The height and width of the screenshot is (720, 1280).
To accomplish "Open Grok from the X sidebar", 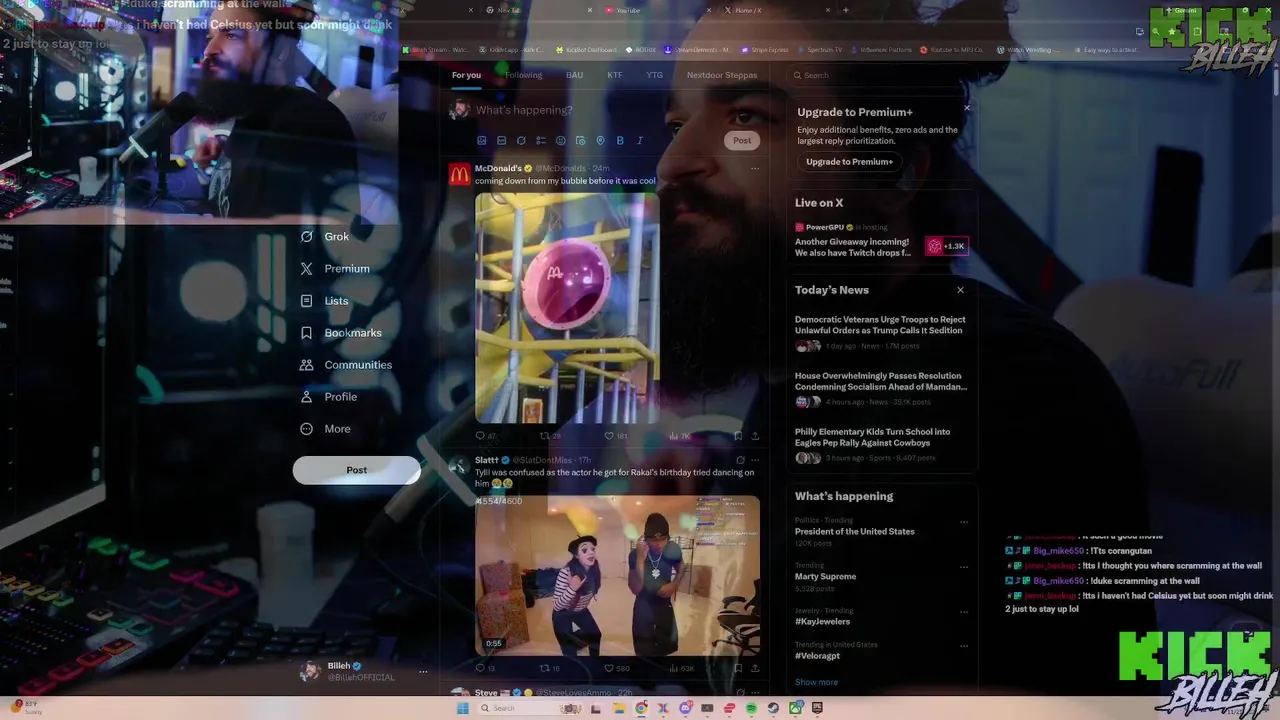I will (325, 237).
